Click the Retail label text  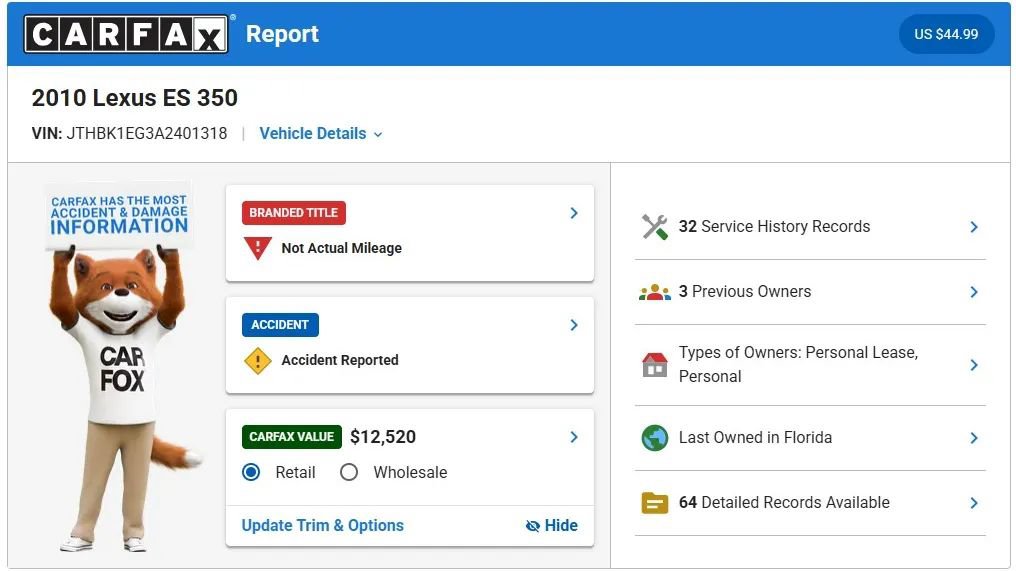(x=295, y=472)
